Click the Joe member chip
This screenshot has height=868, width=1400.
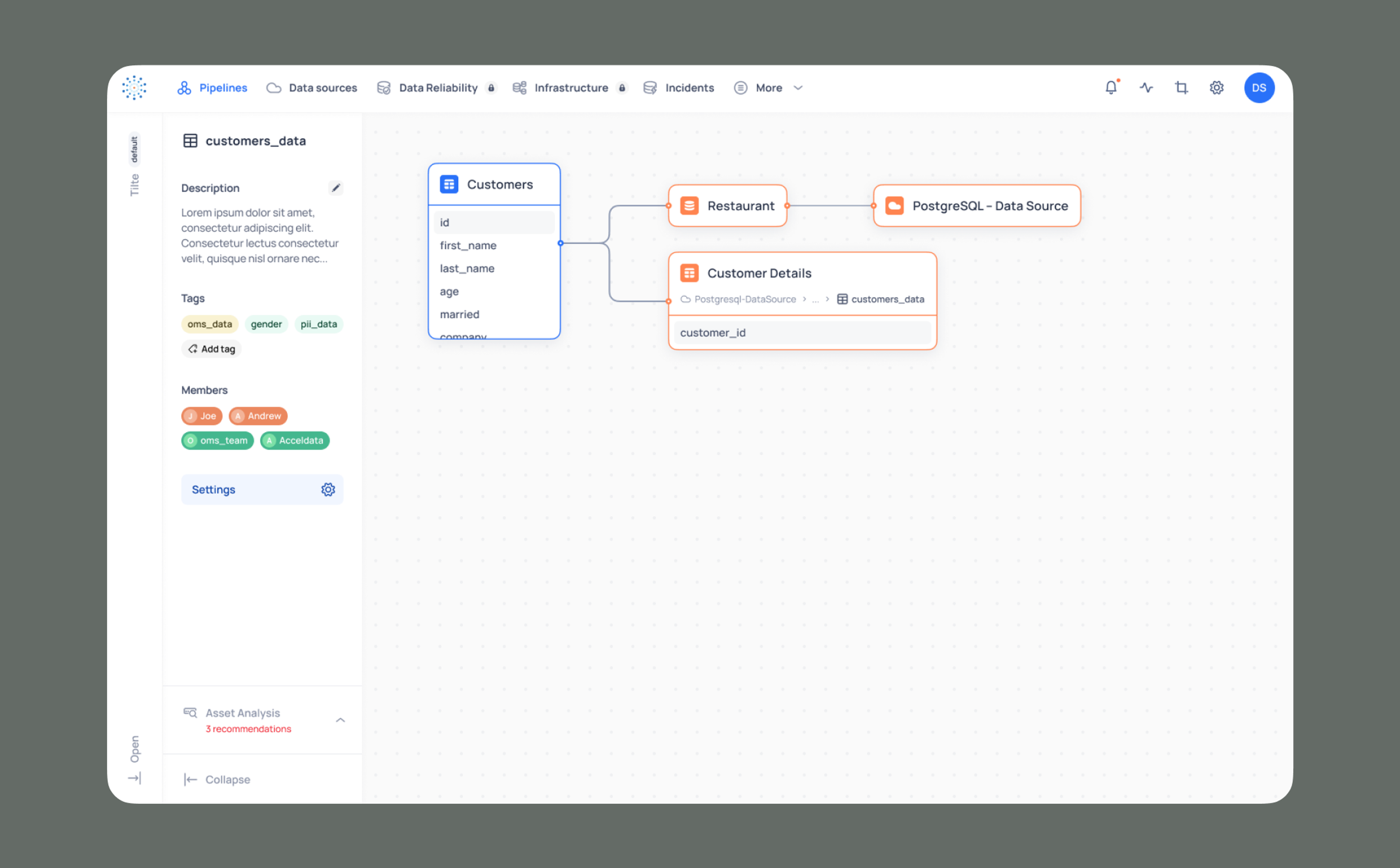(x=202, y=416)
